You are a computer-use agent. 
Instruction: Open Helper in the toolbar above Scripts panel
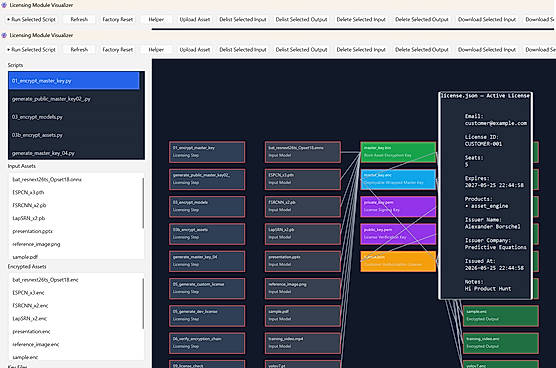point(156,50)
